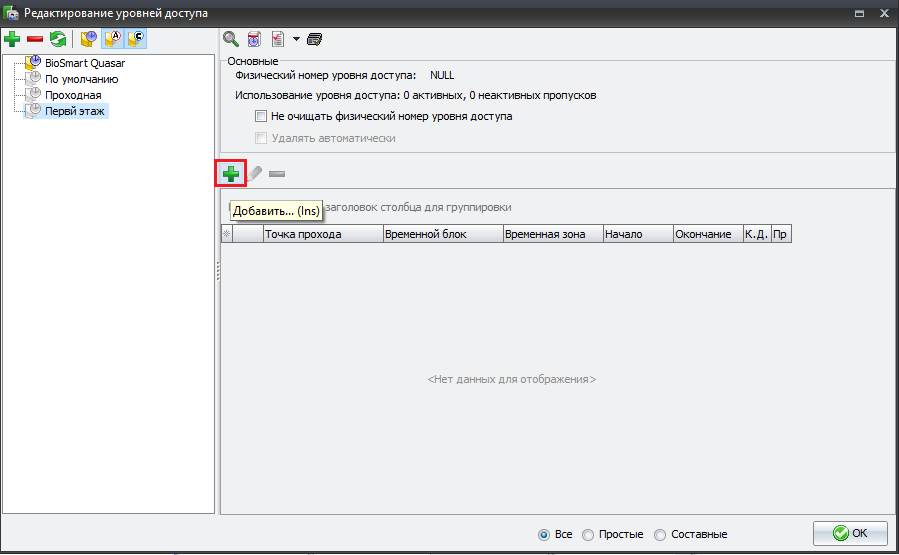Select 'Проходная' access level in tree
This screenshot has height=555, width=899.
(x=73, y=95)
